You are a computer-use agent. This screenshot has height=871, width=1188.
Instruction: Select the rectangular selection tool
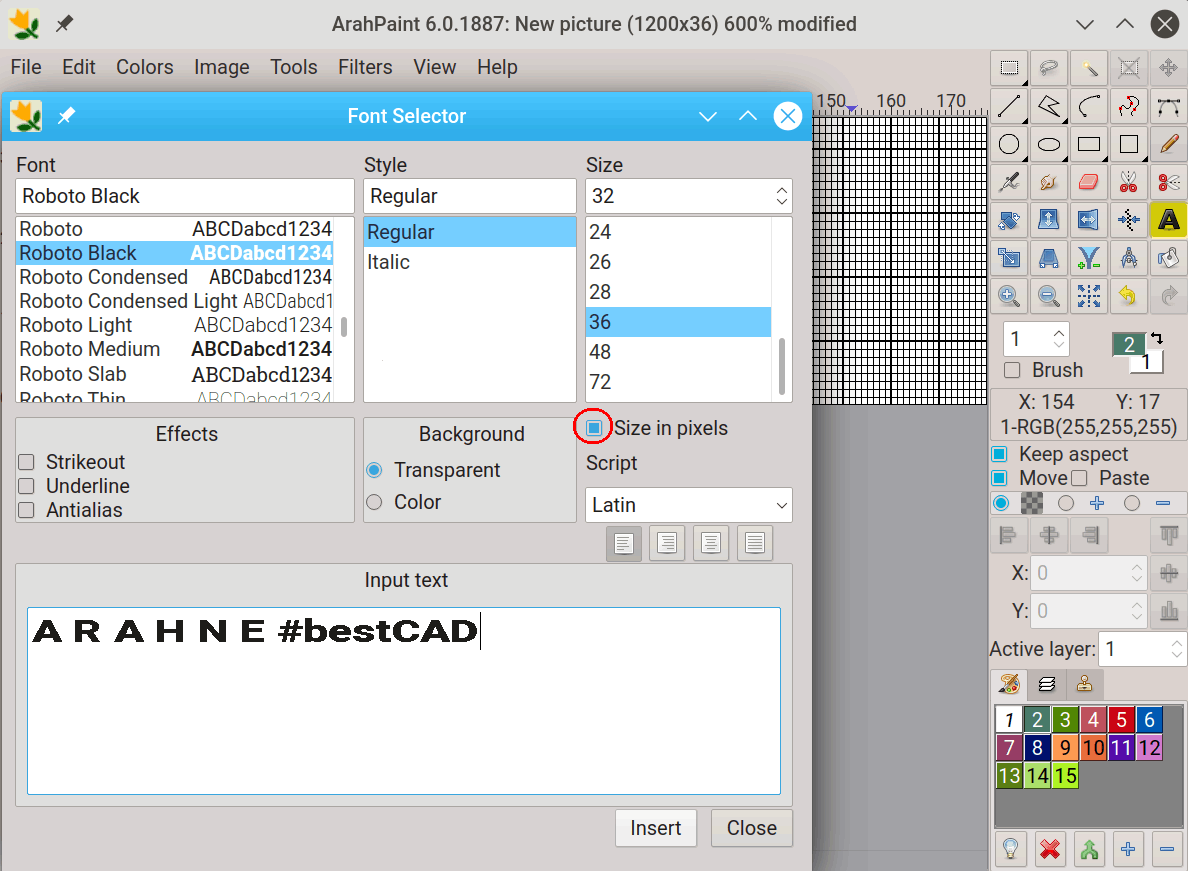click(1009, 68)
